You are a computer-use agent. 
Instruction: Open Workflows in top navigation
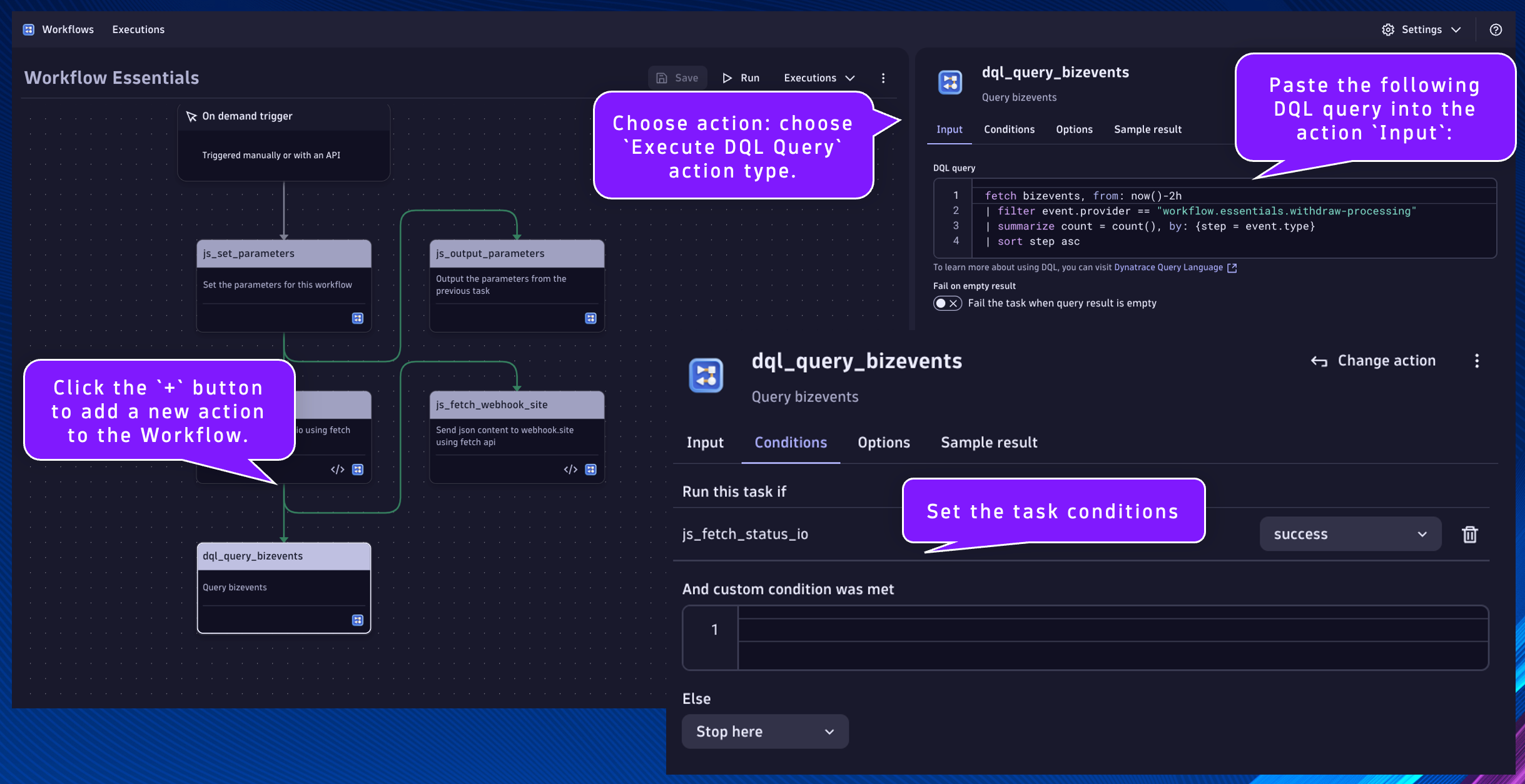[68, 29]
